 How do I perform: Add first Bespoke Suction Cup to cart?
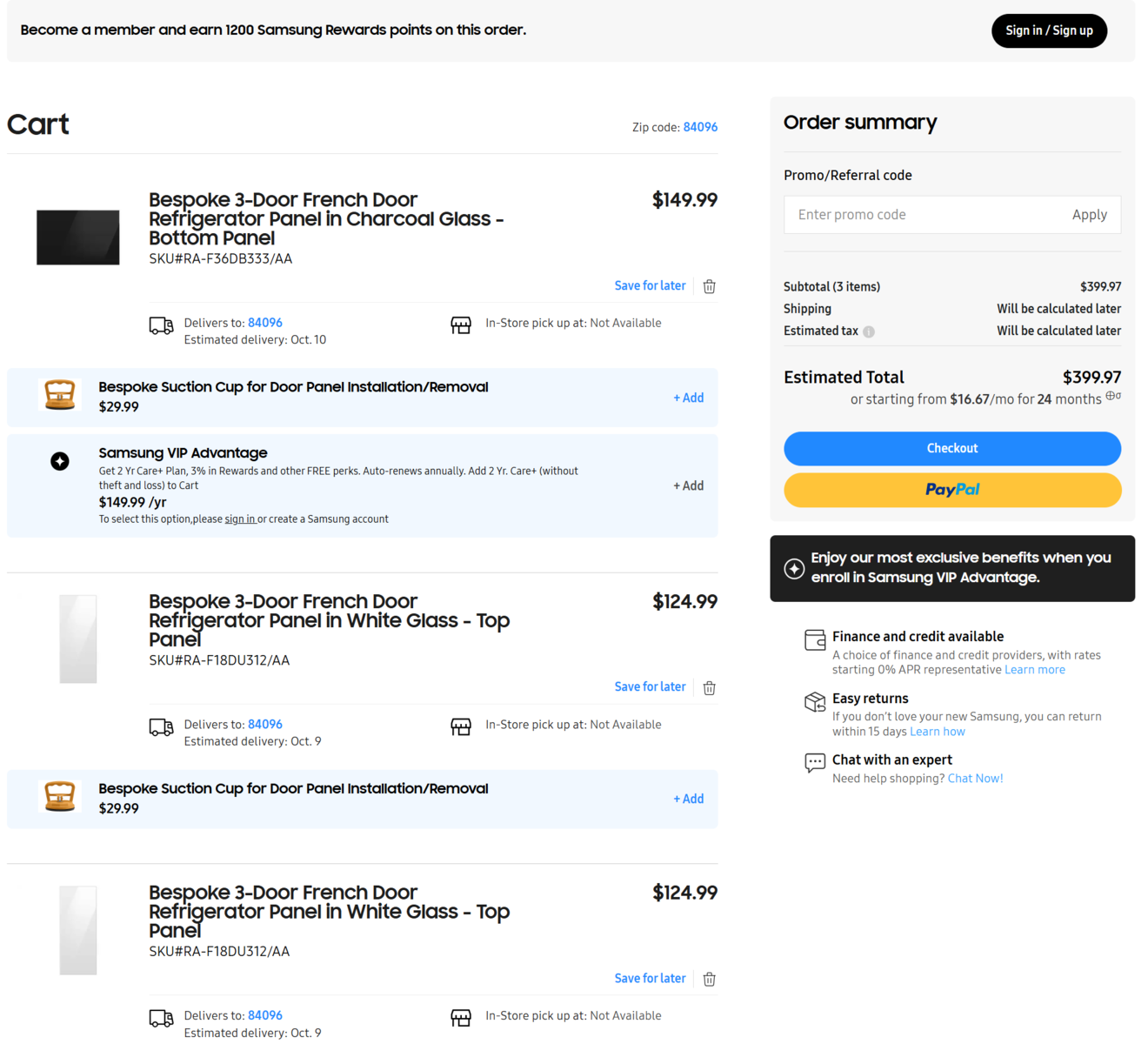point(688,398)
